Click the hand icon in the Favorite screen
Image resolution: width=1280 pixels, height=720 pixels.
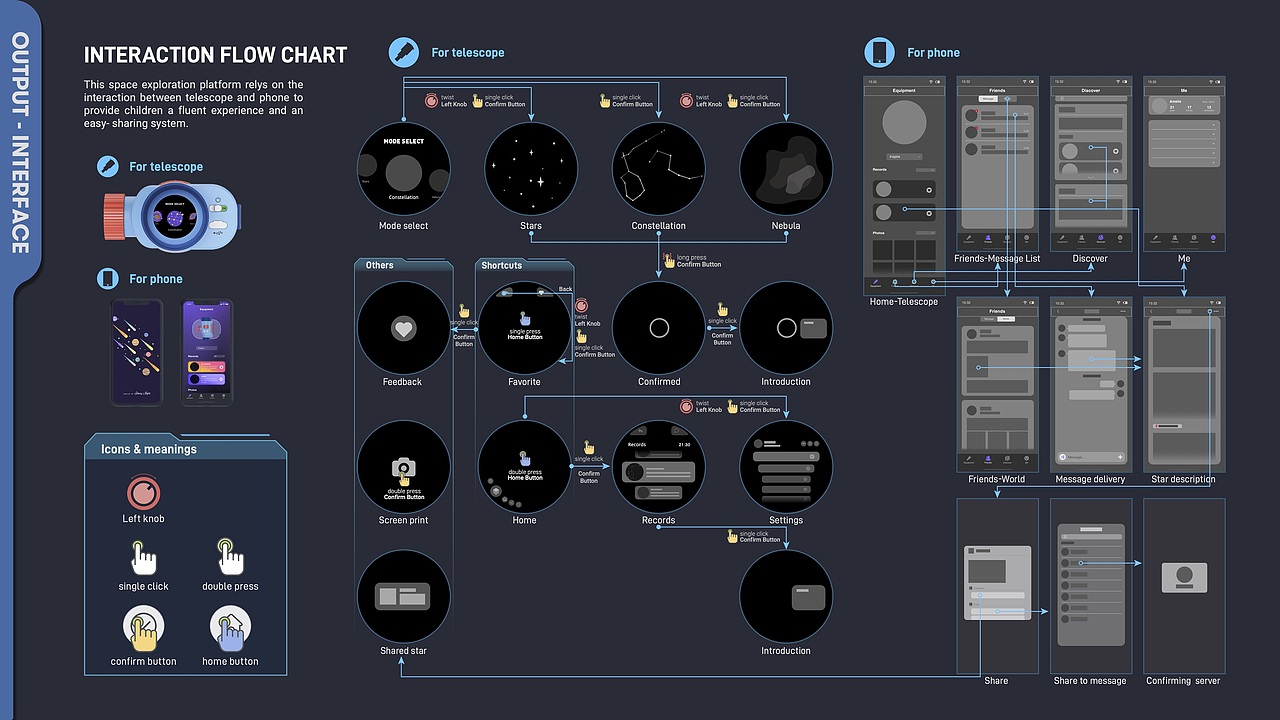pyautogui.click(x=524, y=318)
